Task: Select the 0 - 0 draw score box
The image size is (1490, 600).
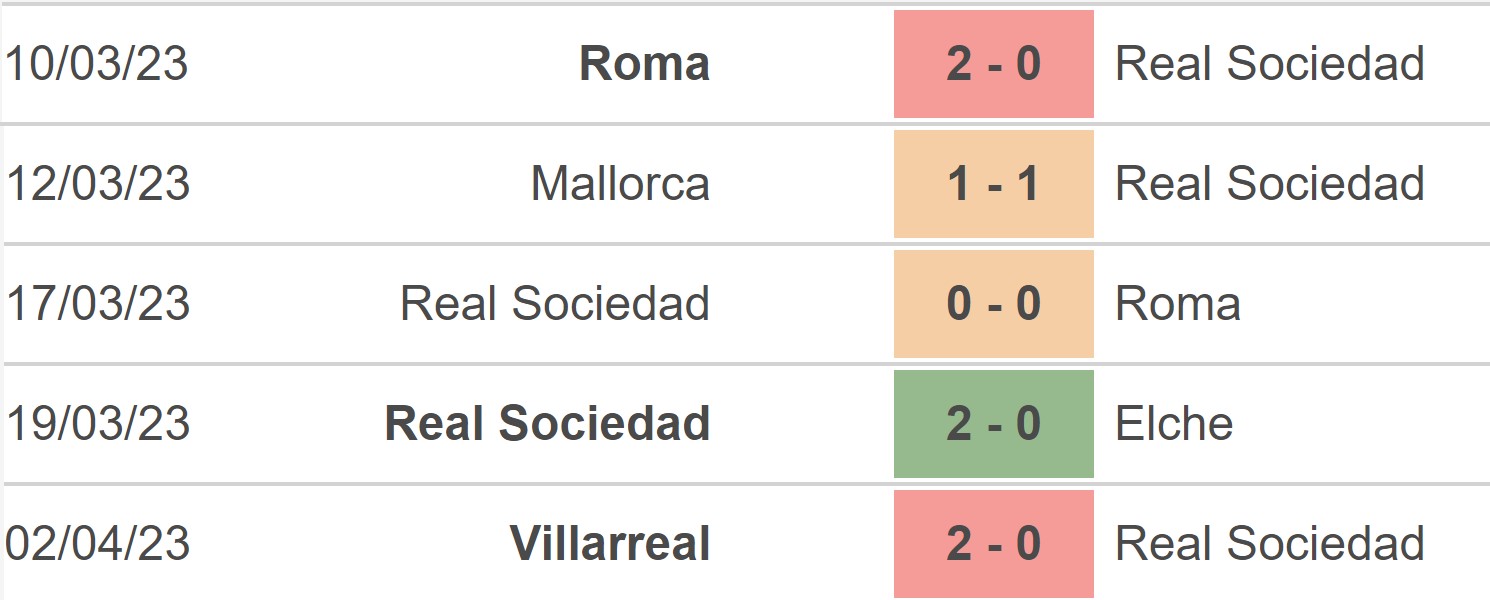Action: (993, 304)
